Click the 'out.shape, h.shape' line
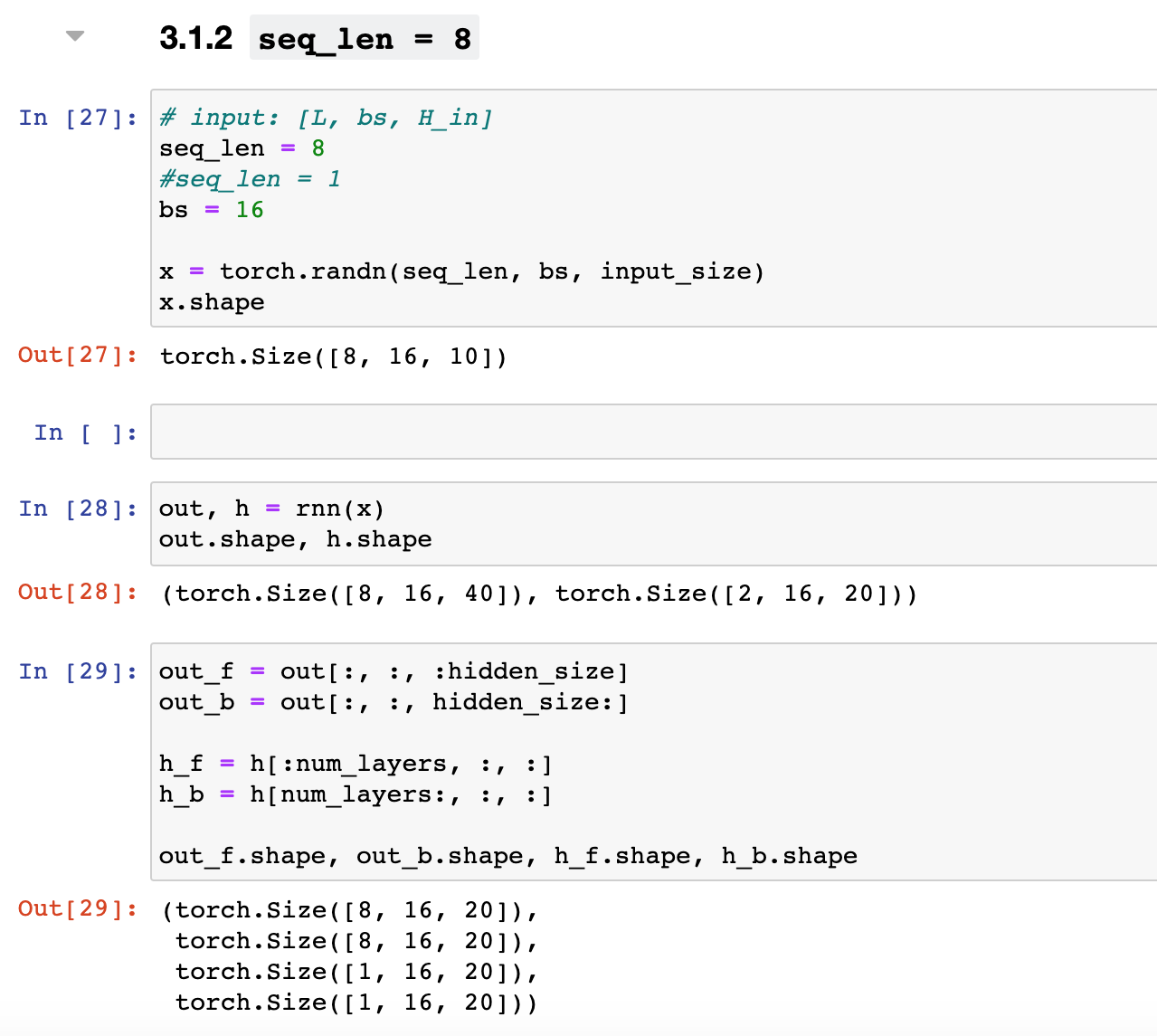This screenshot has width=1157, height=1036. click(x=296, y=539)
